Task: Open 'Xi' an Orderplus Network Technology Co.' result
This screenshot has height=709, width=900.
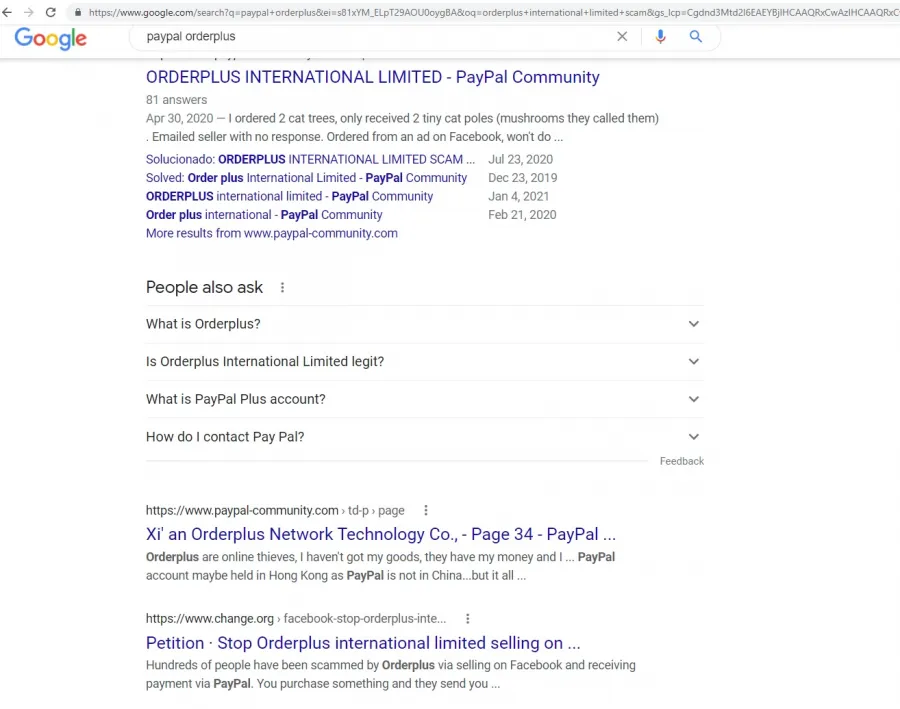Action: point(381,534)
